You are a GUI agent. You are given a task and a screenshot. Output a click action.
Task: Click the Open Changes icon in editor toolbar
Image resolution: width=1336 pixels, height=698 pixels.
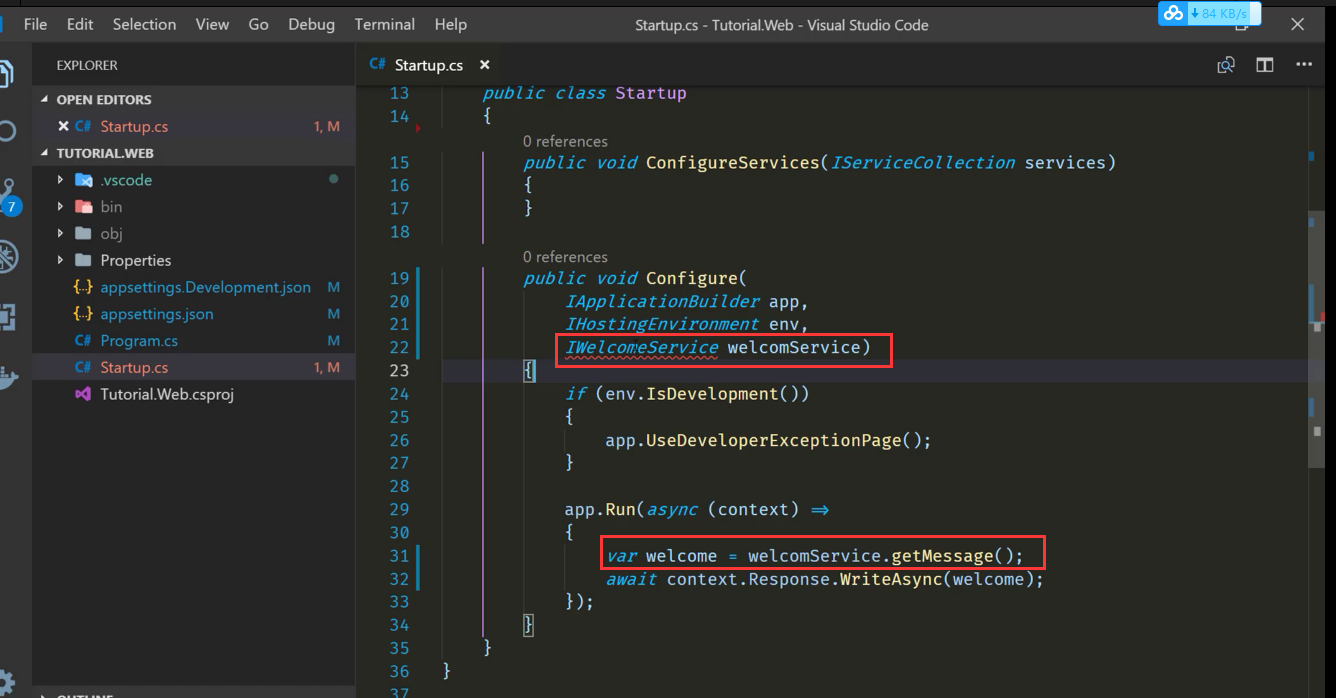(1225, 65)
